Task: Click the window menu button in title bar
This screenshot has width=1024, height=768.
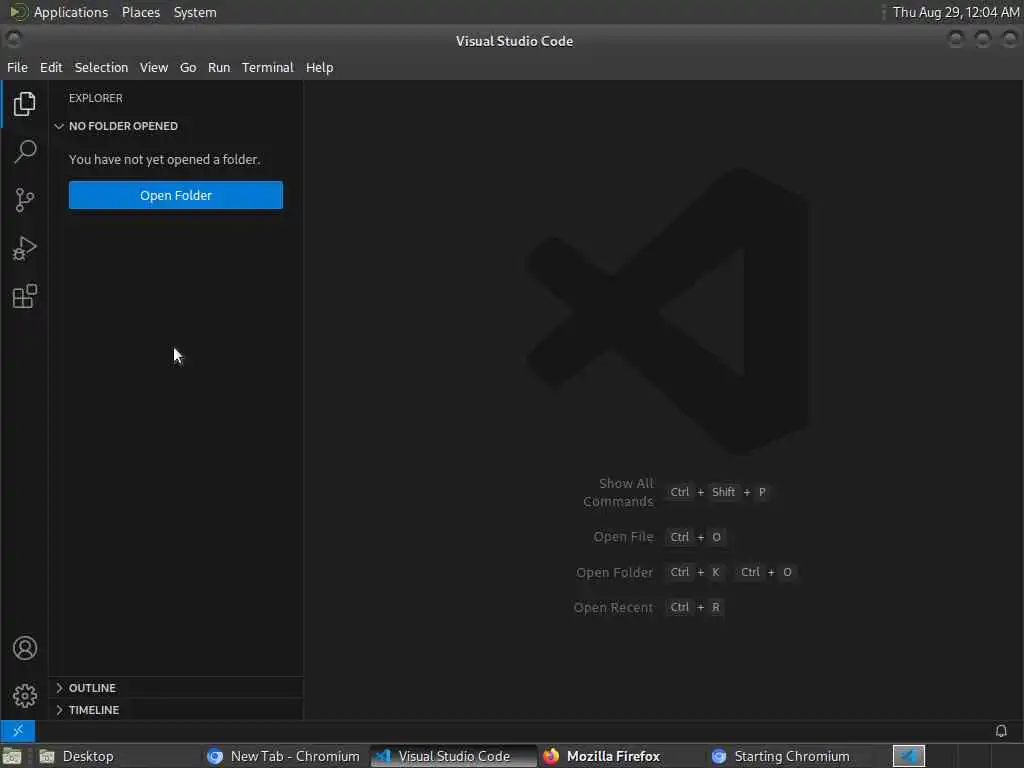Action: tap(14, 40)
